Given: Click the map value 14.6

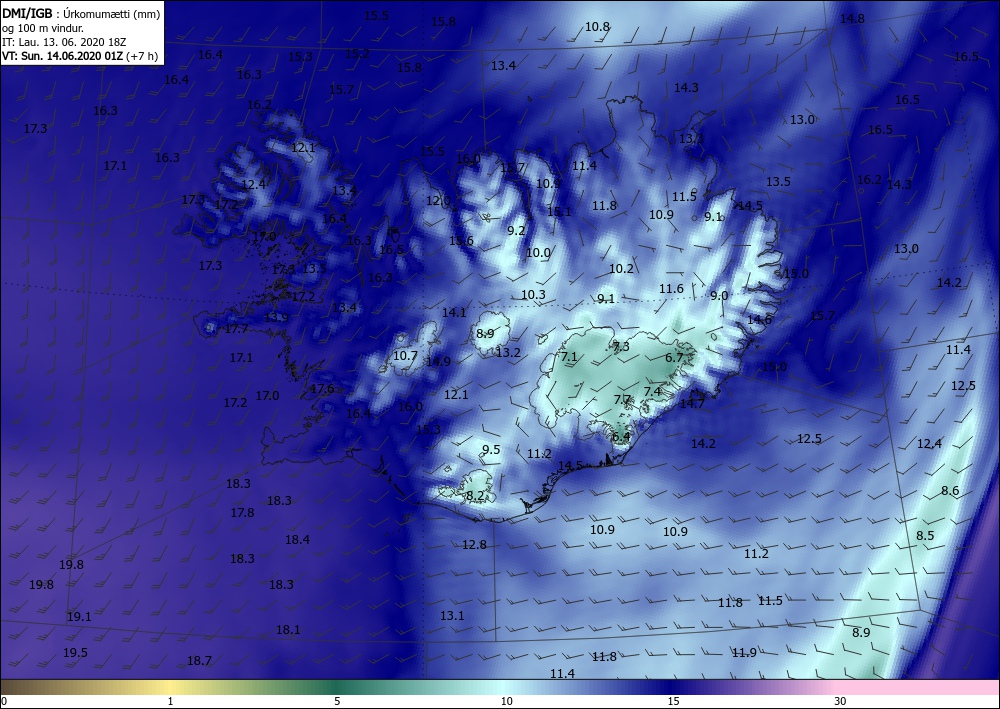Looking at the screenshot, I should click(x=759, y=320).
